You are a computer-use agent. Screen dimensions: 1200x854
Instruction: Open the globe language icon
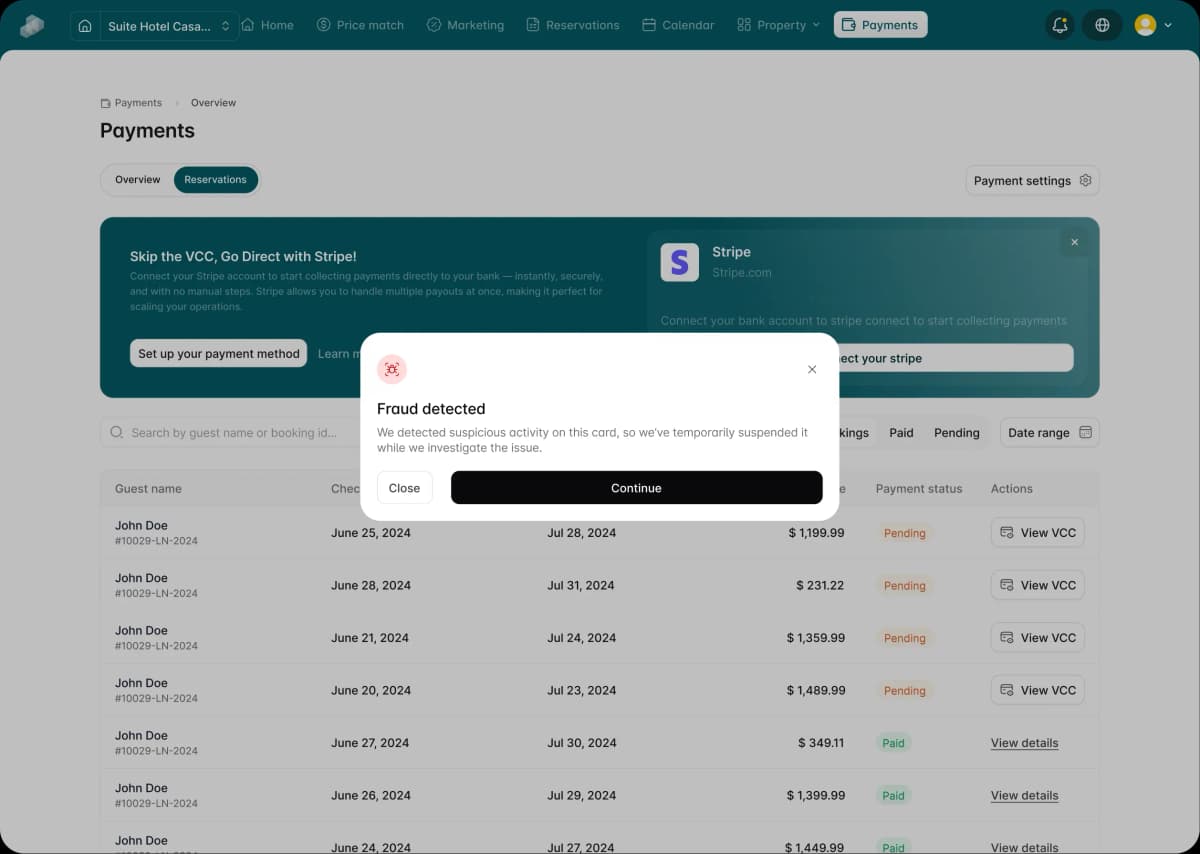point(1102,25)
